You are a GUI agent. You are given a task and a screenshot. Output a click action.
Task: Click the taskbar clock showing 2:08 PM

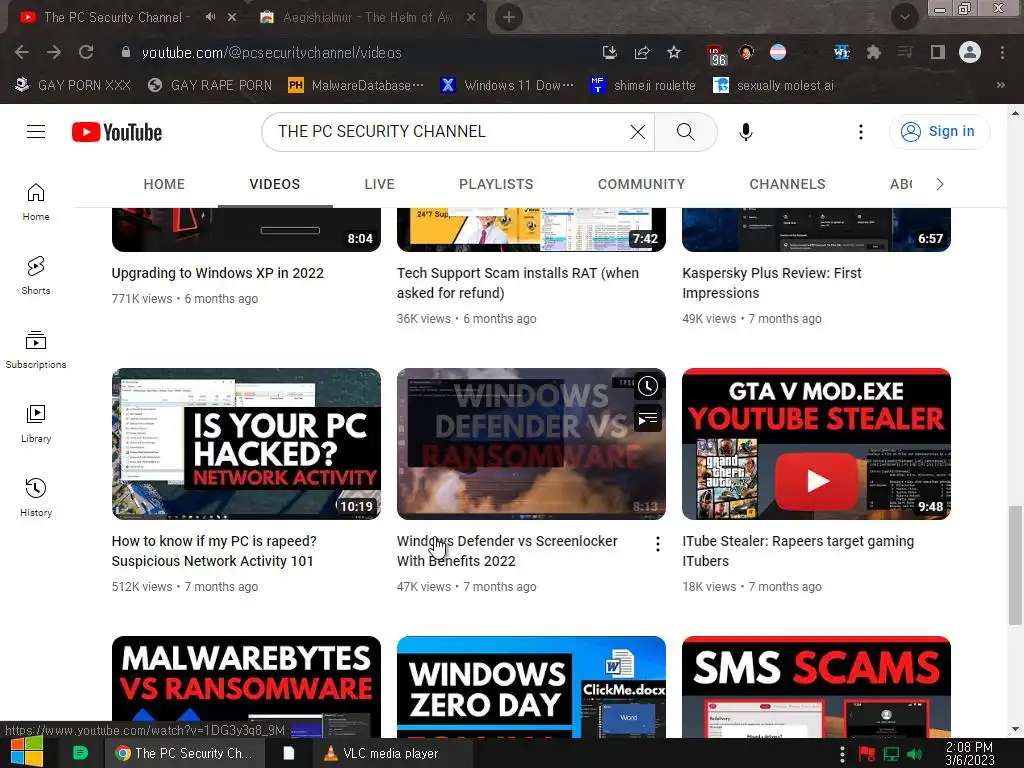click(969, 754)
